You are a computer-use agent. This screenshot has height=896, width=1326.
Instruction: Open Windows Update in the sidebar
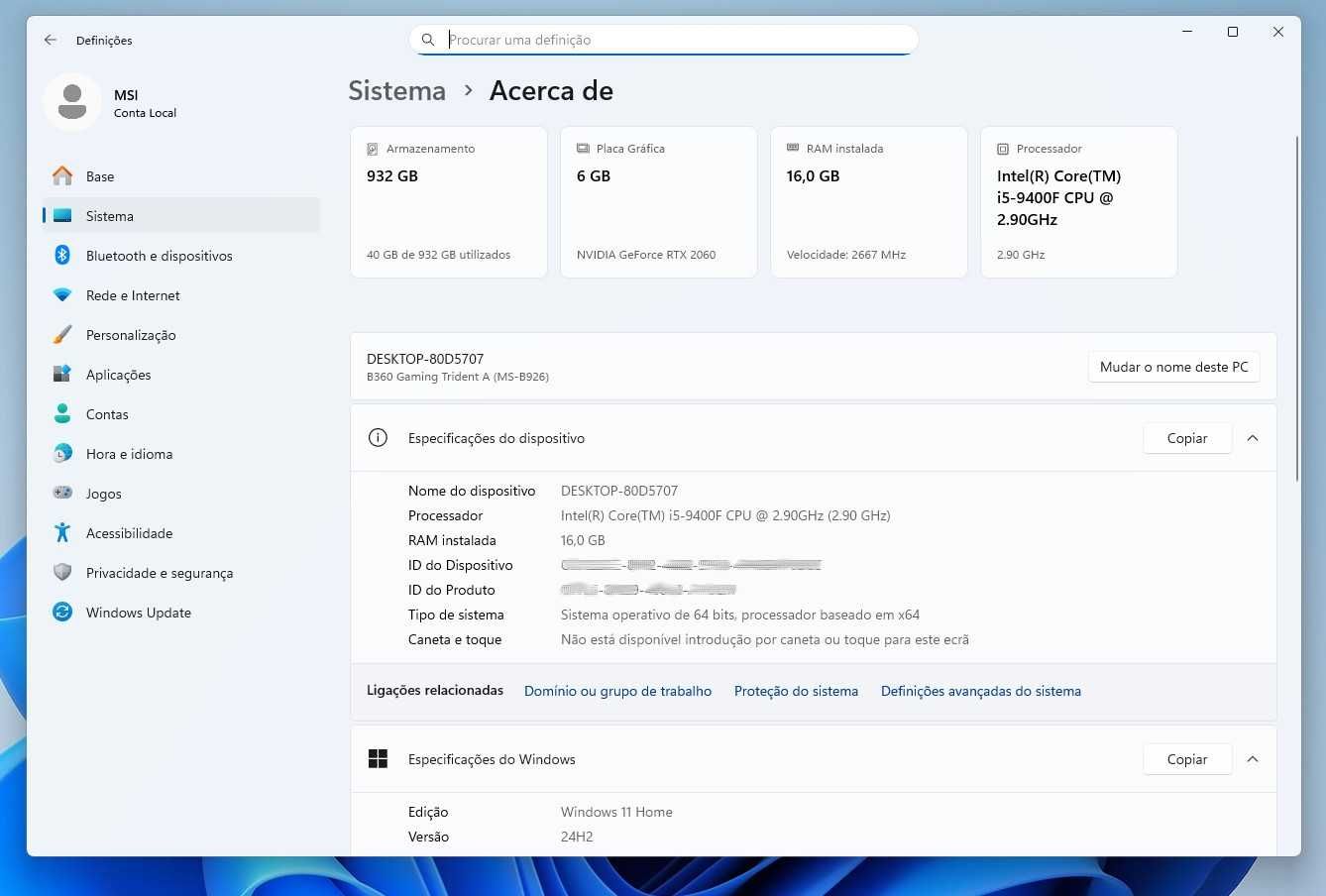pyautogui.click(x=181, y=613)
